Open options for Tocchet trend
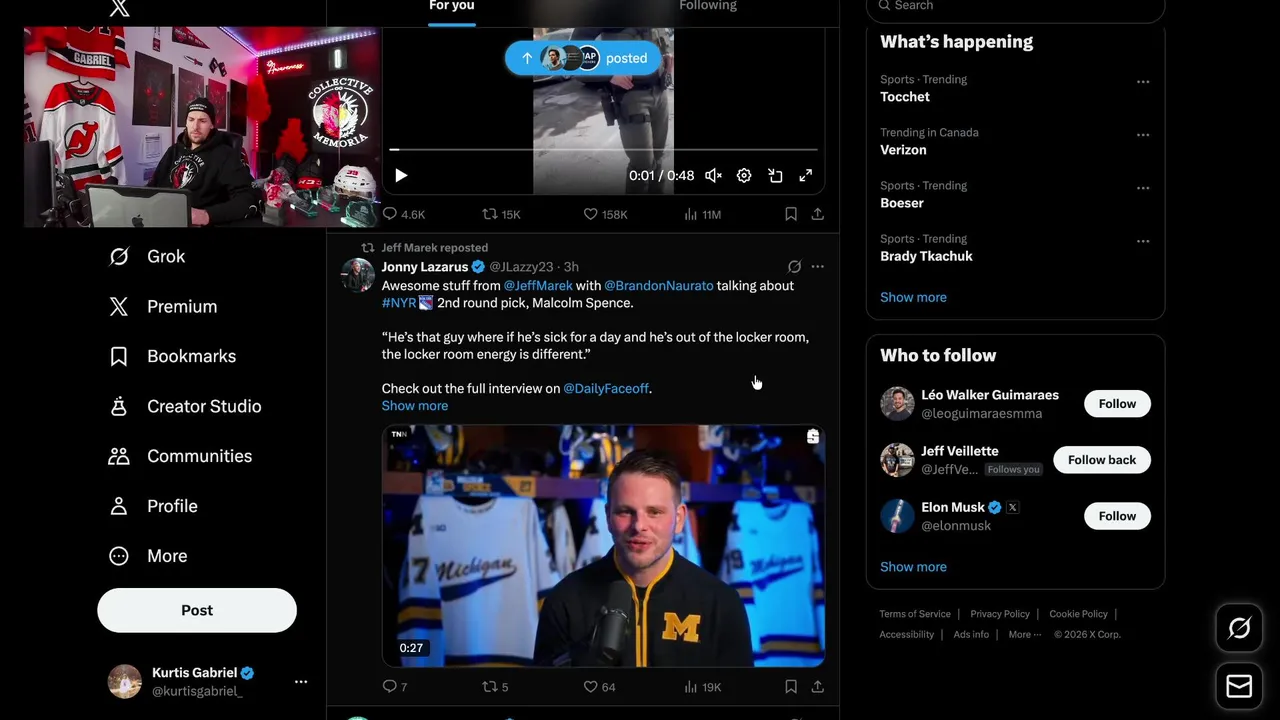 (x=1143, y=82)
